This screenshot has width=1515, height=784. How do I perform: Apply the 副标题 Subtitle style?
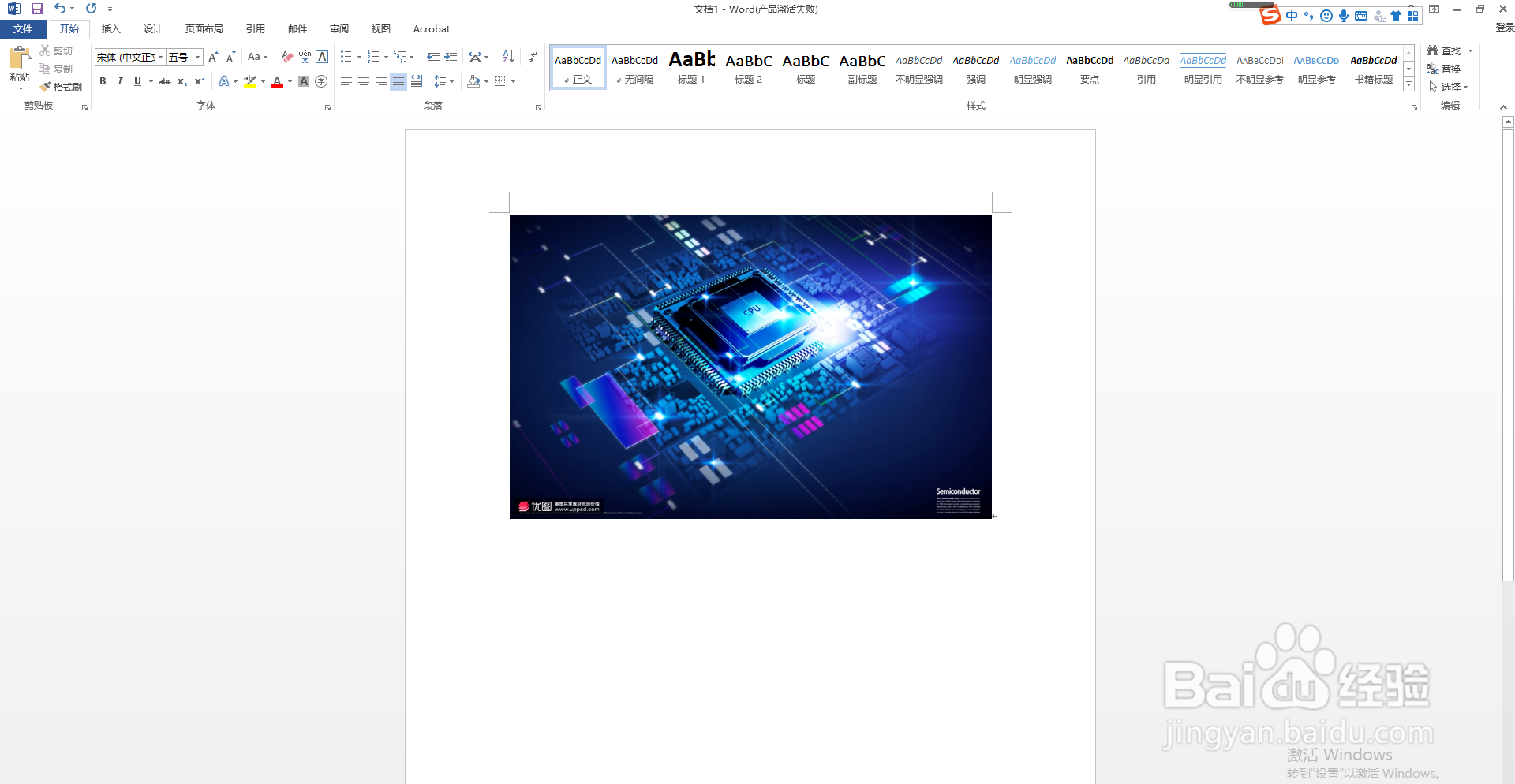coord(862,67)
